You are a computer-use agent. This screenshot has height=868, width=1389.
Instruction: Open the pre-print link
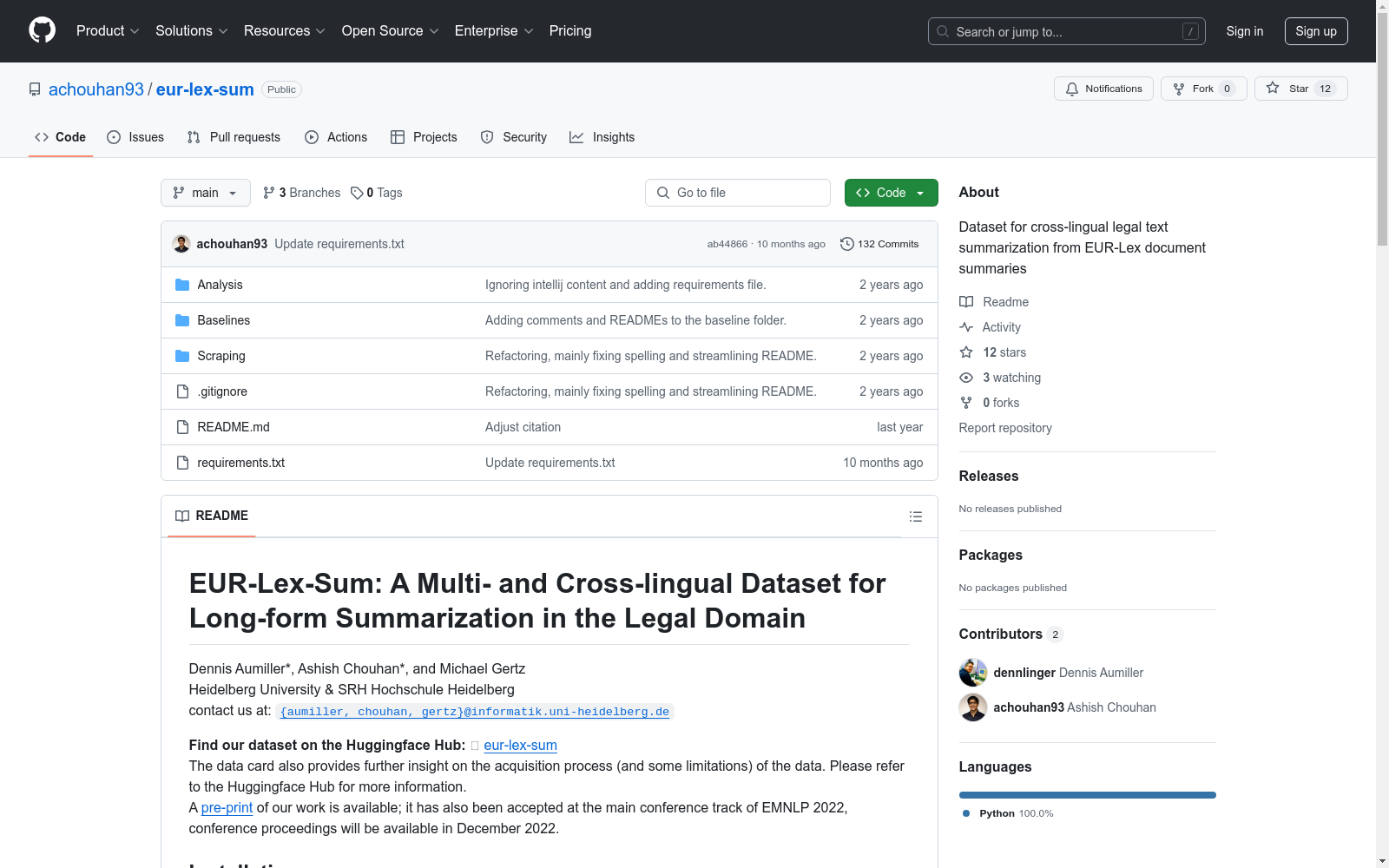point(227,807)
